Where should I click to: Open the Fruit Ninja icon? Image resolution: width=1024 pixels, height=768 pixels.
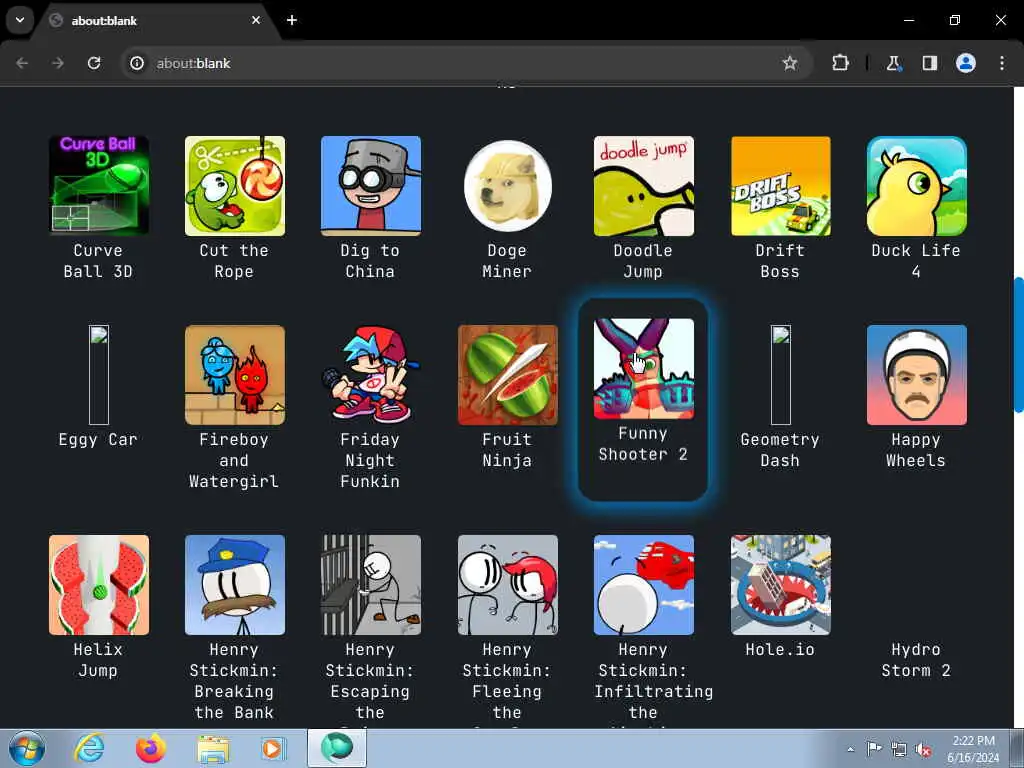[x=507, y=375]
